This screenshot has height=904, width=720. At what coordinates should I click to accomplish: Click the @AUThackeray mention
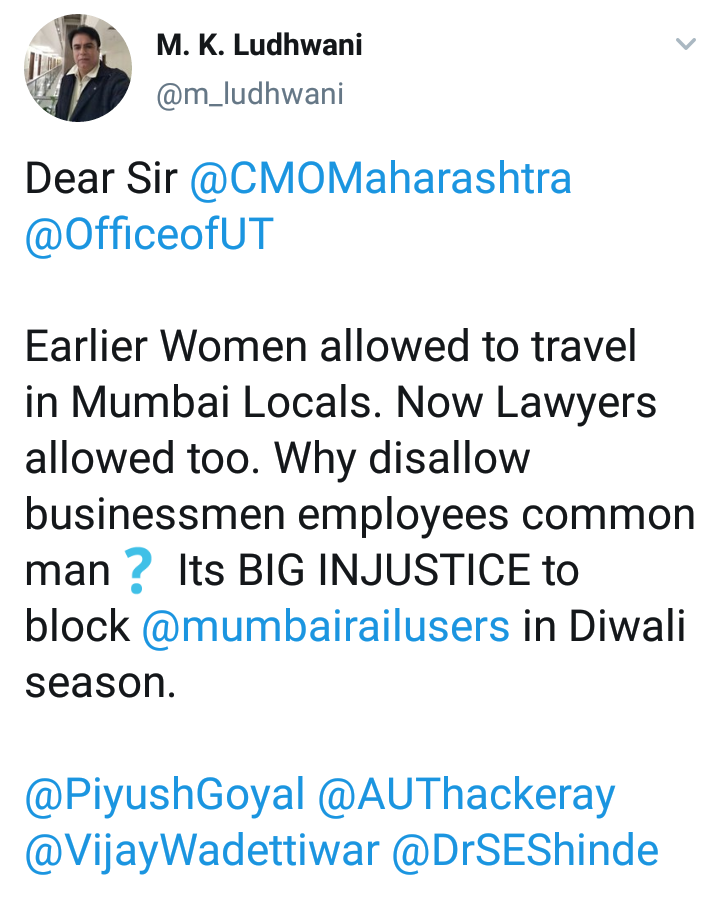point(466,796)
